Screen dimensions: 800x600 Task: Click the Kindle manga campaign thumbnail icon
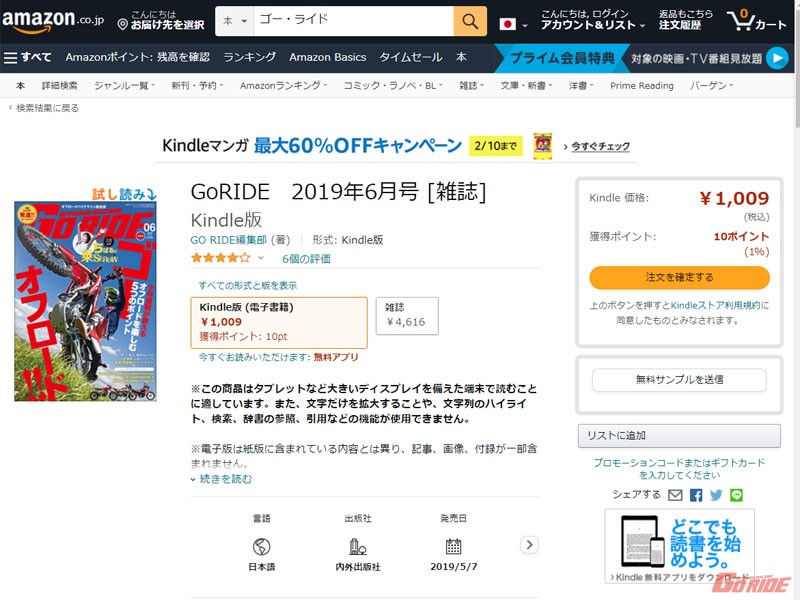pos(542,146)
